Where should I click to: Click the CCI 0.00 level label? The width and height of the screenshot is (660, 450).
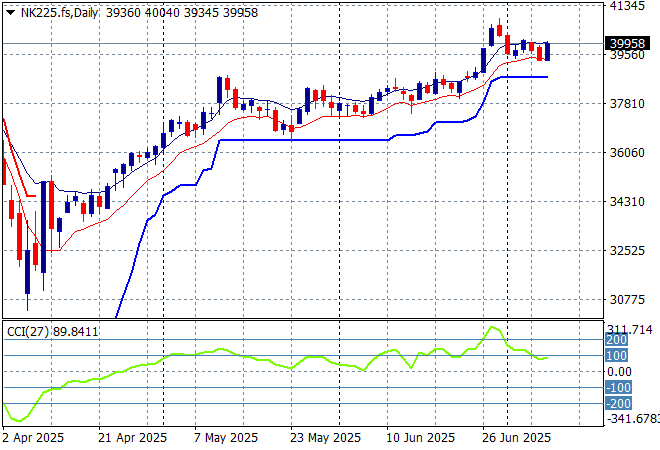click(x=620, y=372)
